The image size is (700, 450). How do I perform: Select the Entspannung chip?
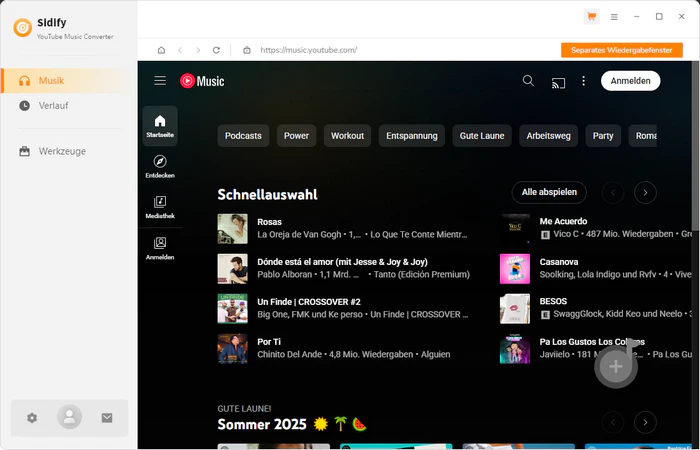pos(412,136)
